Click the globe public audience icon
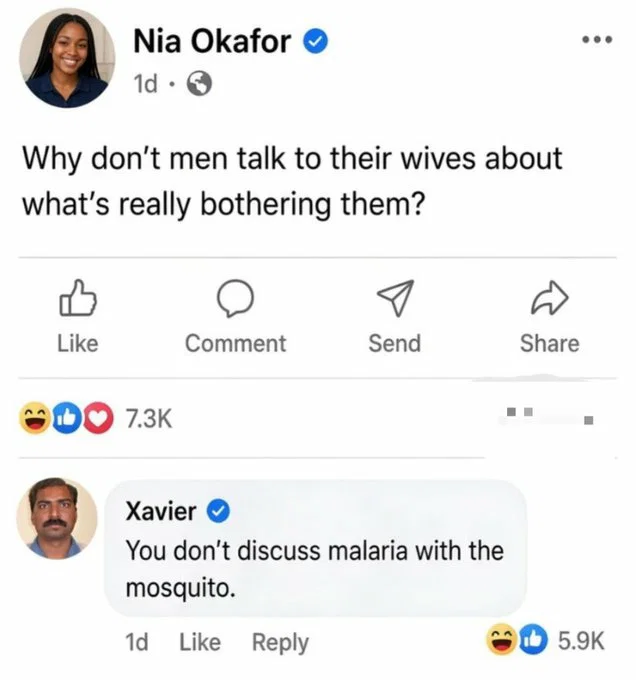 tap(199, 83)
